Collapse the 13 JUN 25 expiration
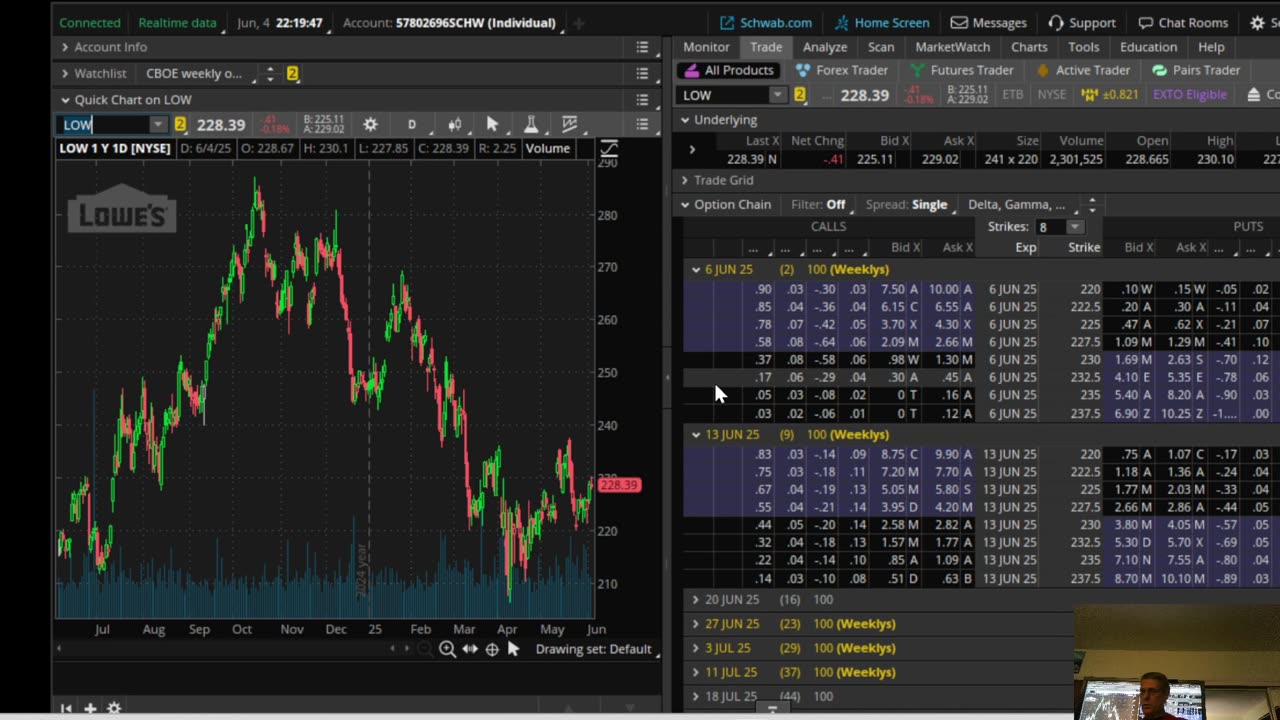 696,434
